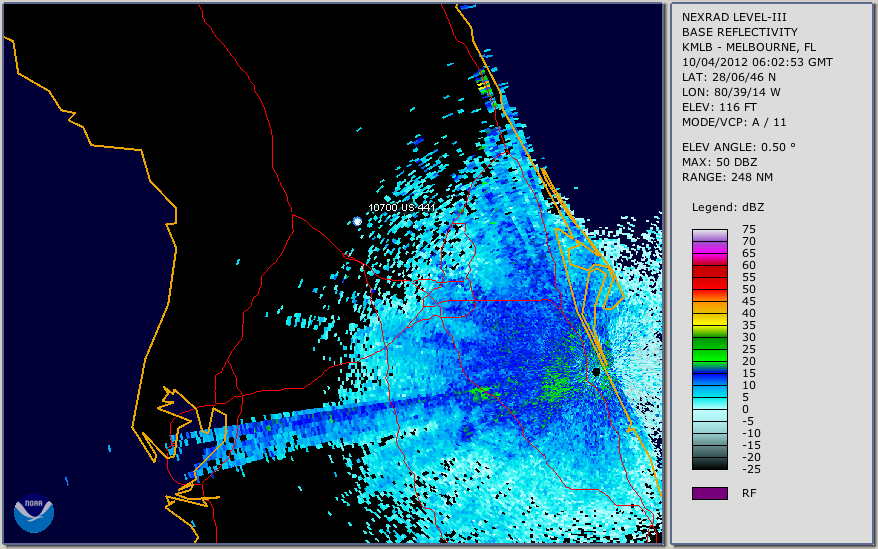Click the orange 40 dBZ legend band

[x=709, y=307]
